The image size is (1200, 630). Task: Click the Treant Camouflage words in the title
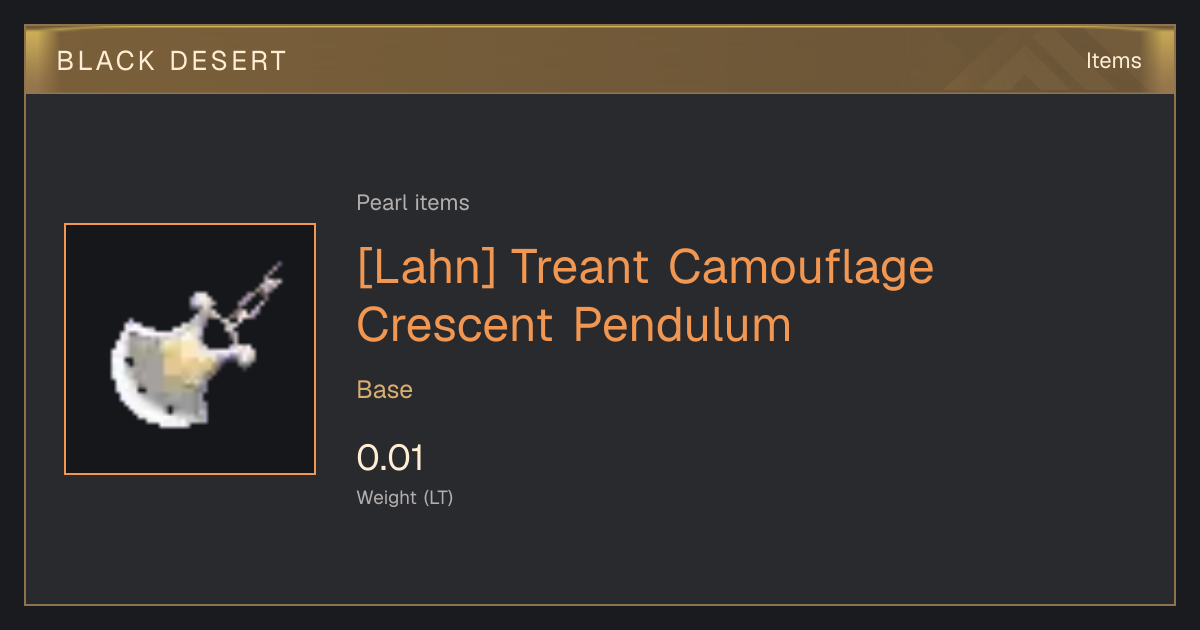[722, 267]
